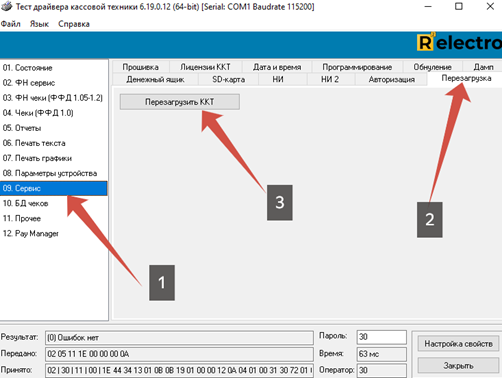
Task: Switch to the НИ 2 tab
Action: point(330,79)
